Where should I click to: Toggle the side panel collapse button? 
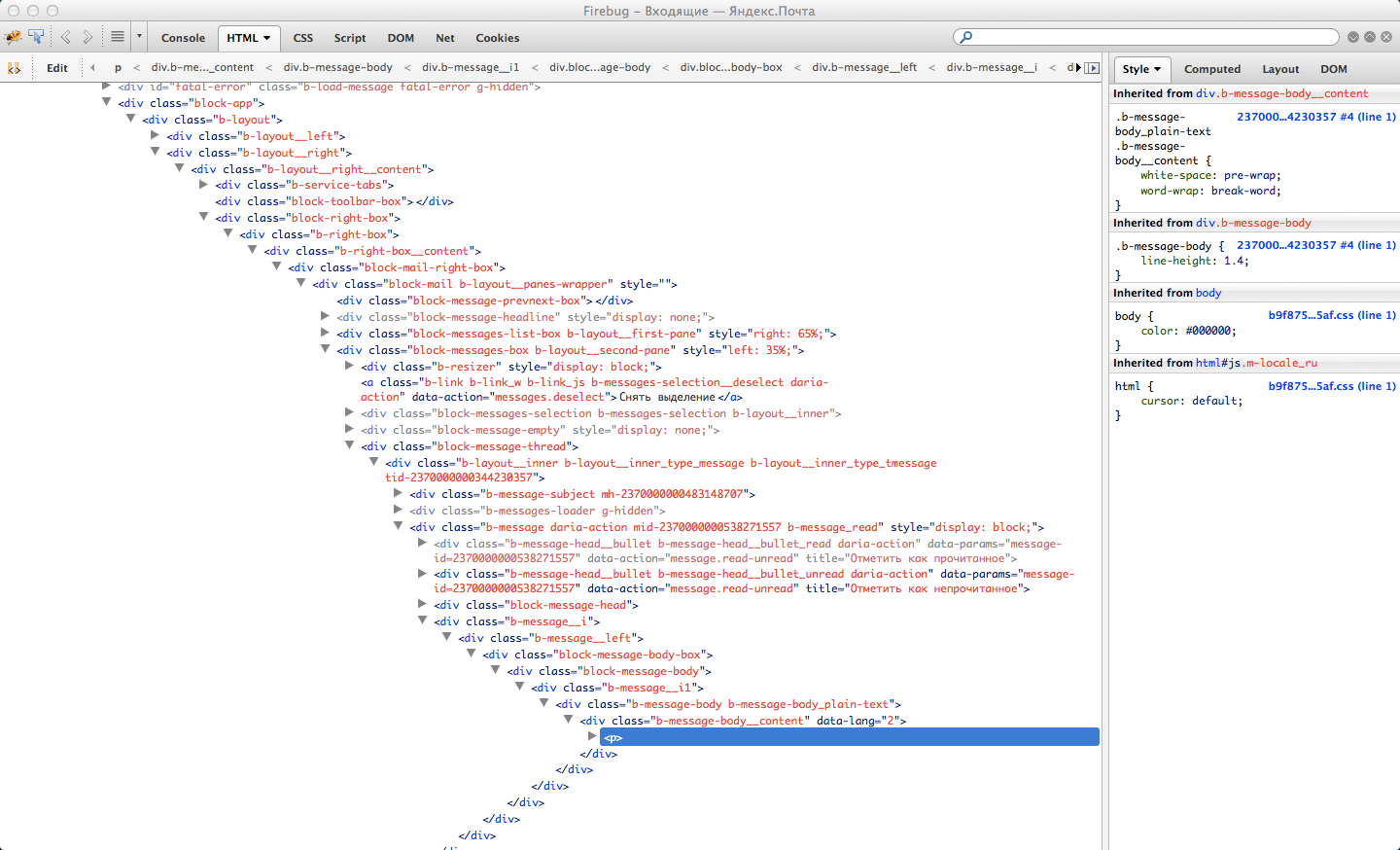click(1092, 68)
